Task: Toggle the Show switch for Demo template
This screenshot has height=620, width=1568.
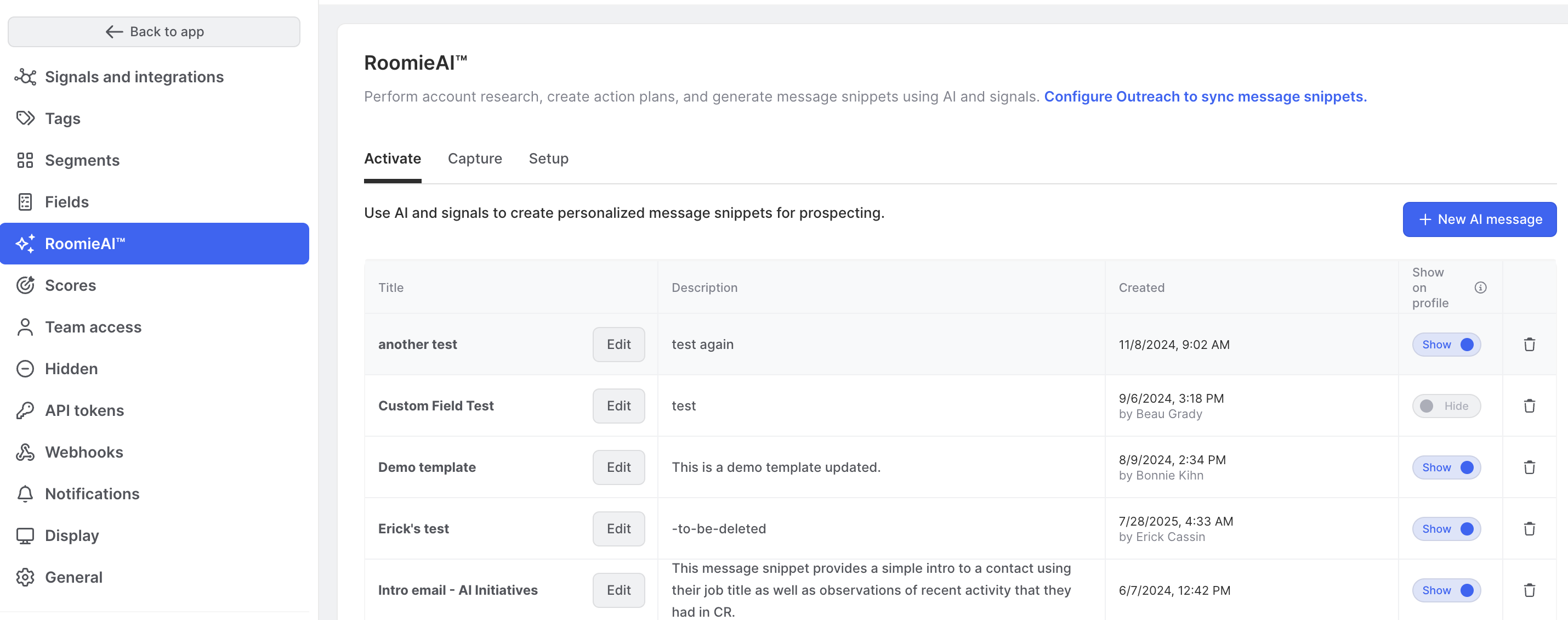Action: pos(1446,467)
